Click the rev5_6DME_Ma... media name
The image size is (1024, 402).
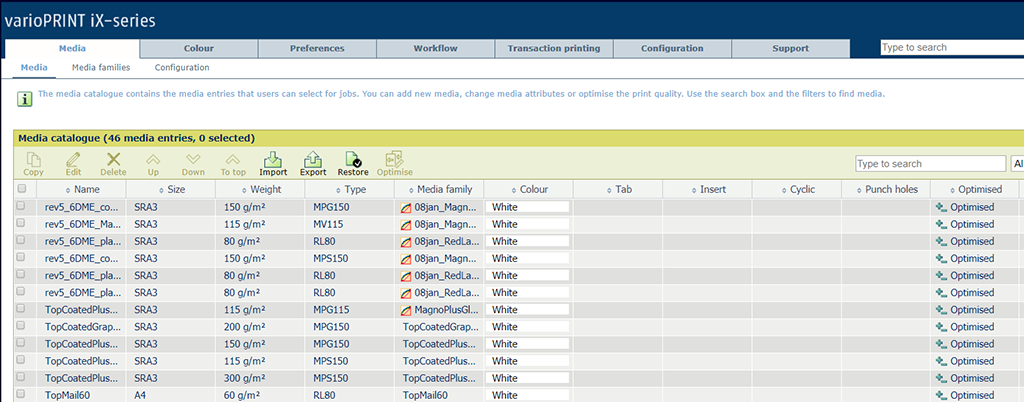[82, 224]
